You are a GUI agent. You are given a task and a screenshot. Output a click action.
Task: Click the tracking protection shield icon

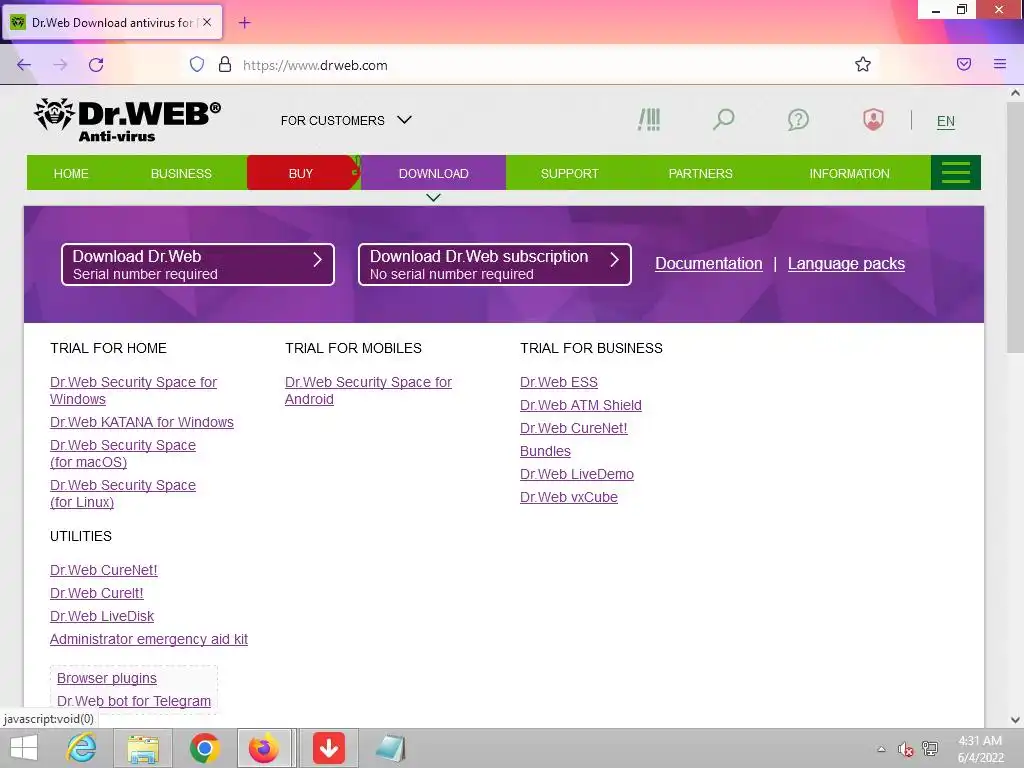pos(197,64)
